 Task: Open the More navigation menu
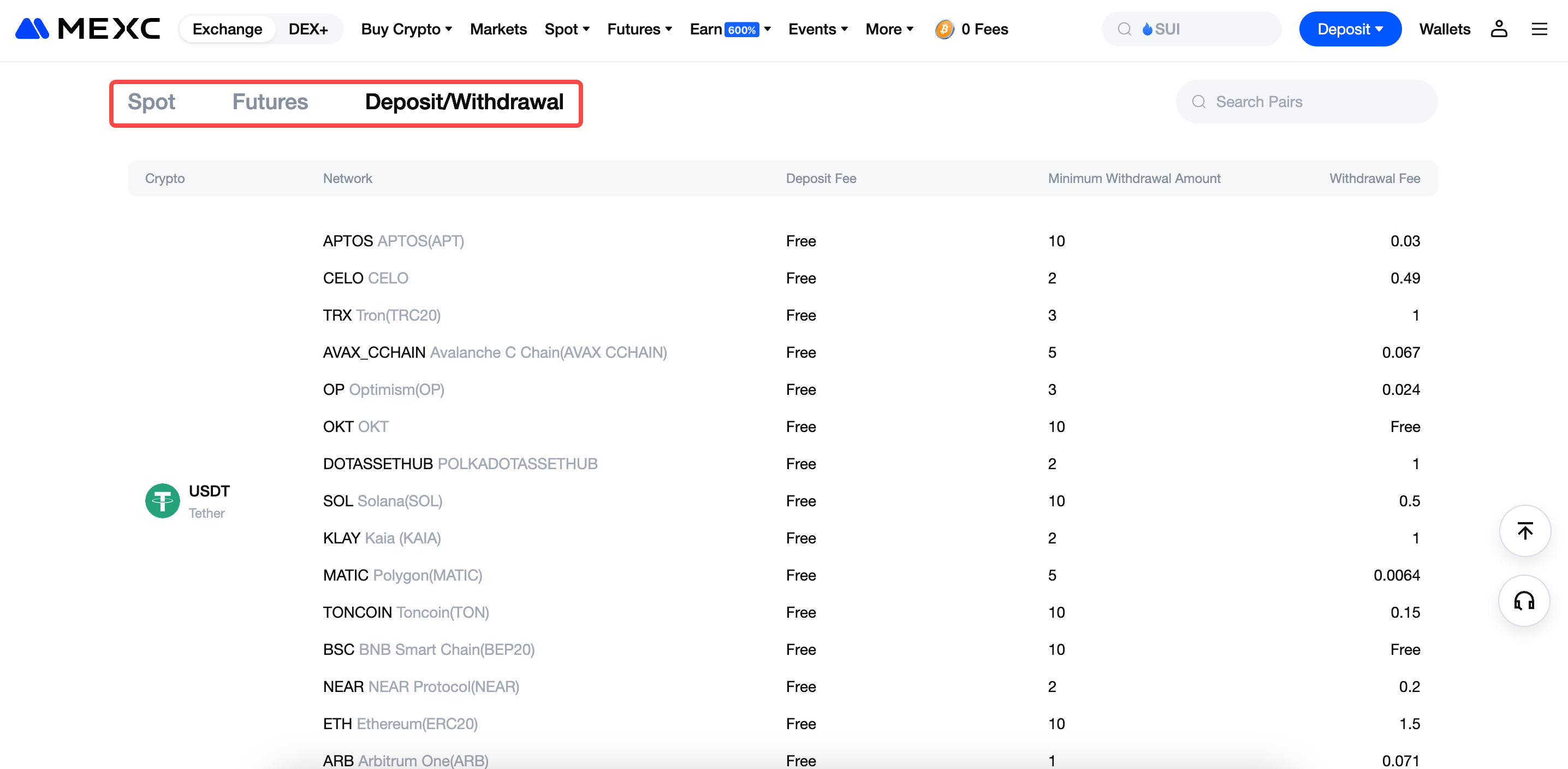(889, 28)
